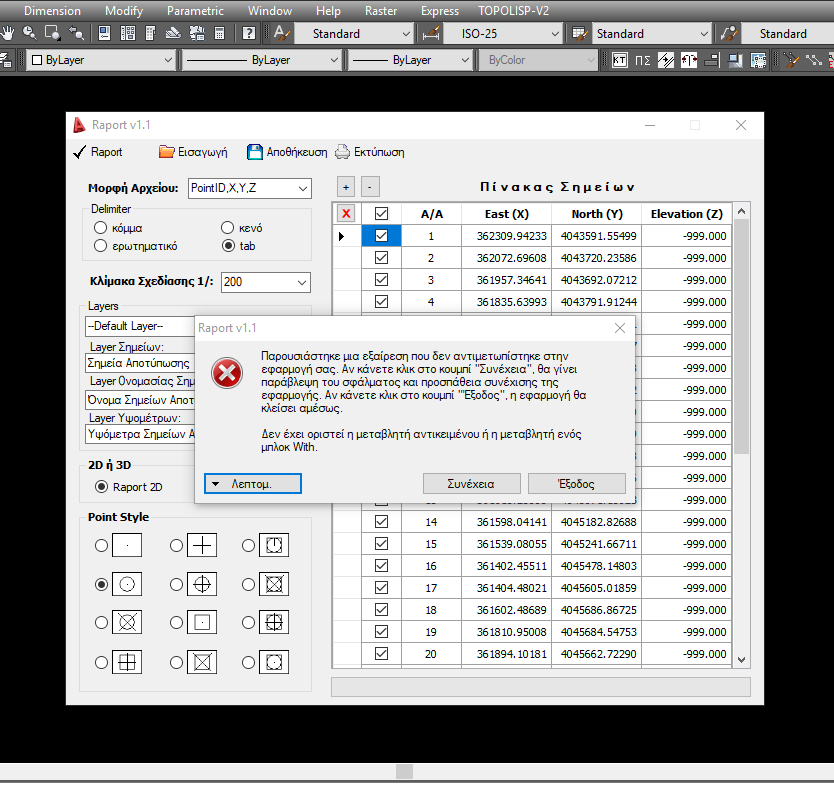
Task: Click Εισαγωγή (import) folder button
Action: point(193,152)
